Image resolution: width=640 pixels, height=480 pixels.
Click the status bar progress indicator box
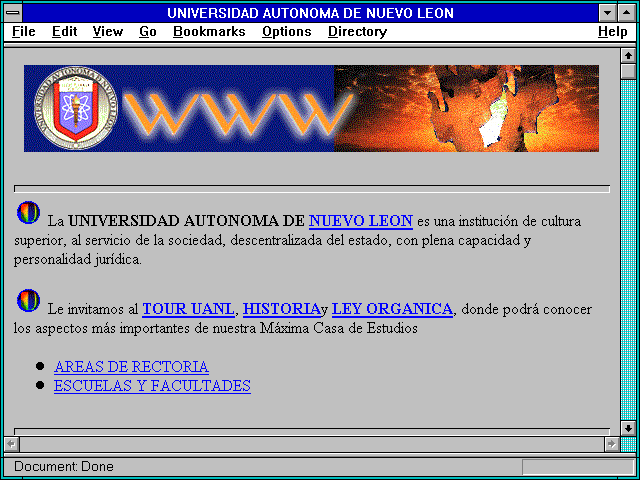(x=578, y=467)
